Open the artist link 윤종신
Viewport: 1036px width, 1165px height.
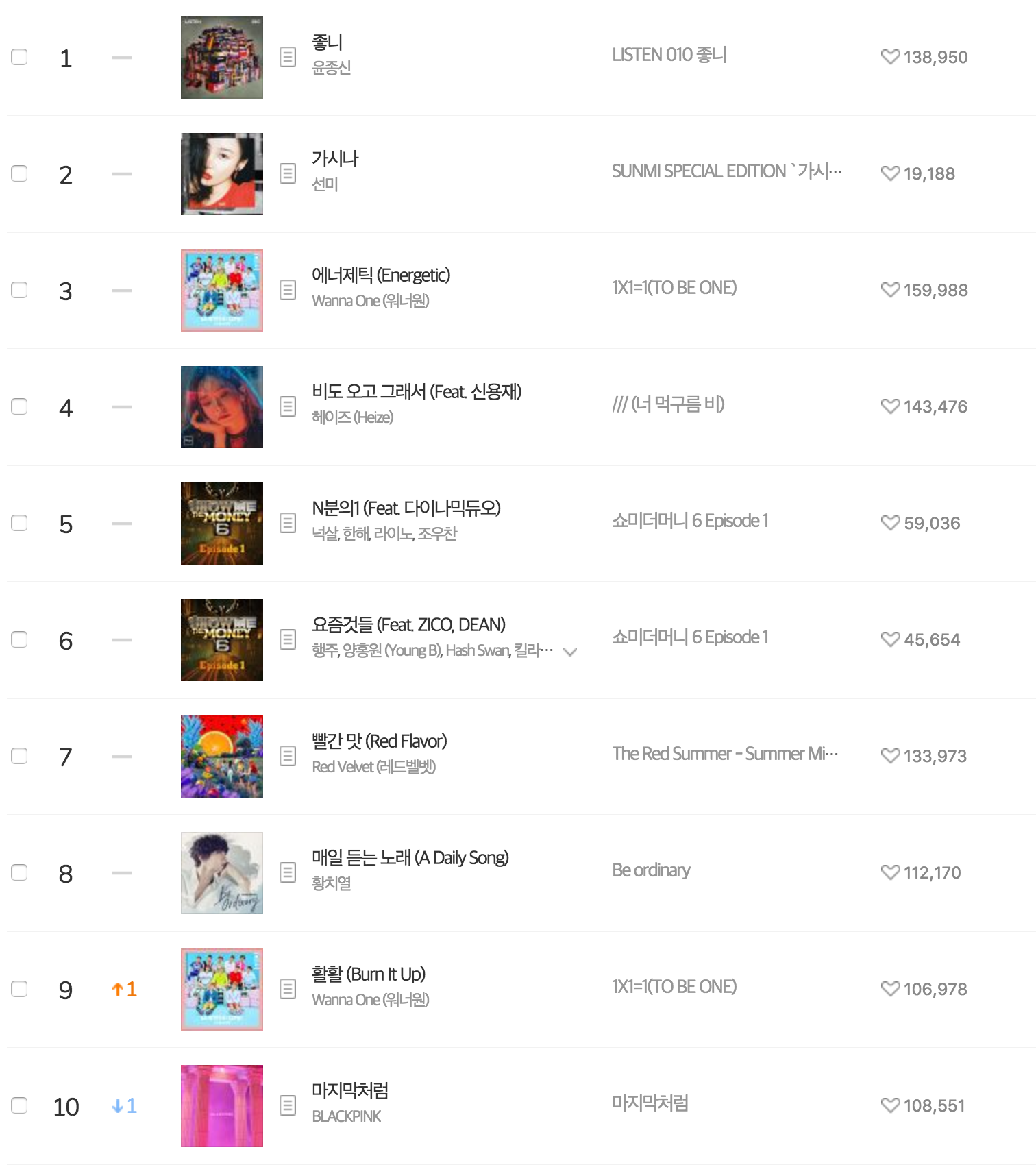point(331,68)
